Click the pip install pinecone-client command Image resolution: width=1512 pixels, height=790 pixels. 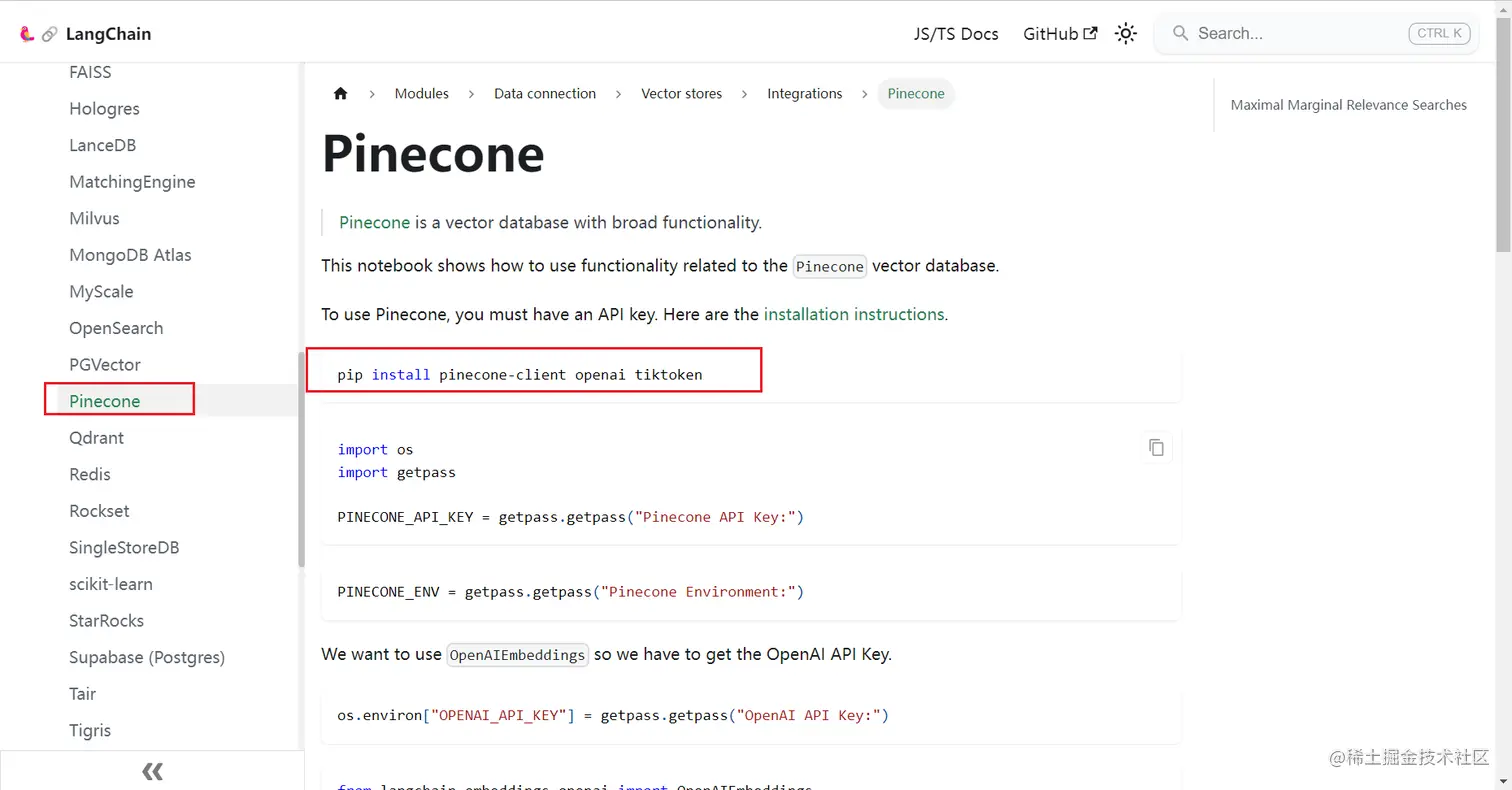click(520, 375)
